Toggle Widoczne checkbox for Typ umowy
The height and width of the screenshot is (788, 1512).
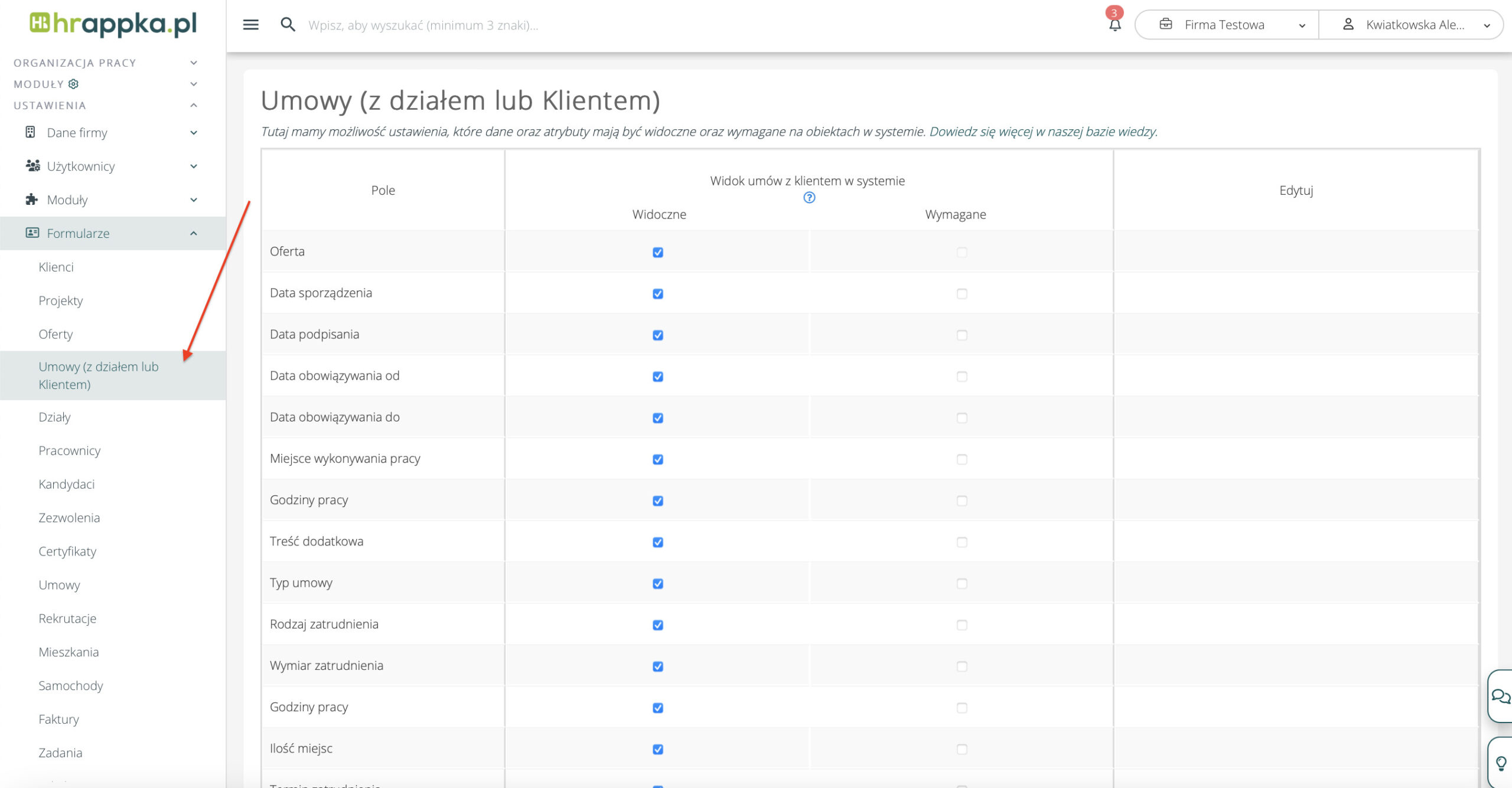658,584
